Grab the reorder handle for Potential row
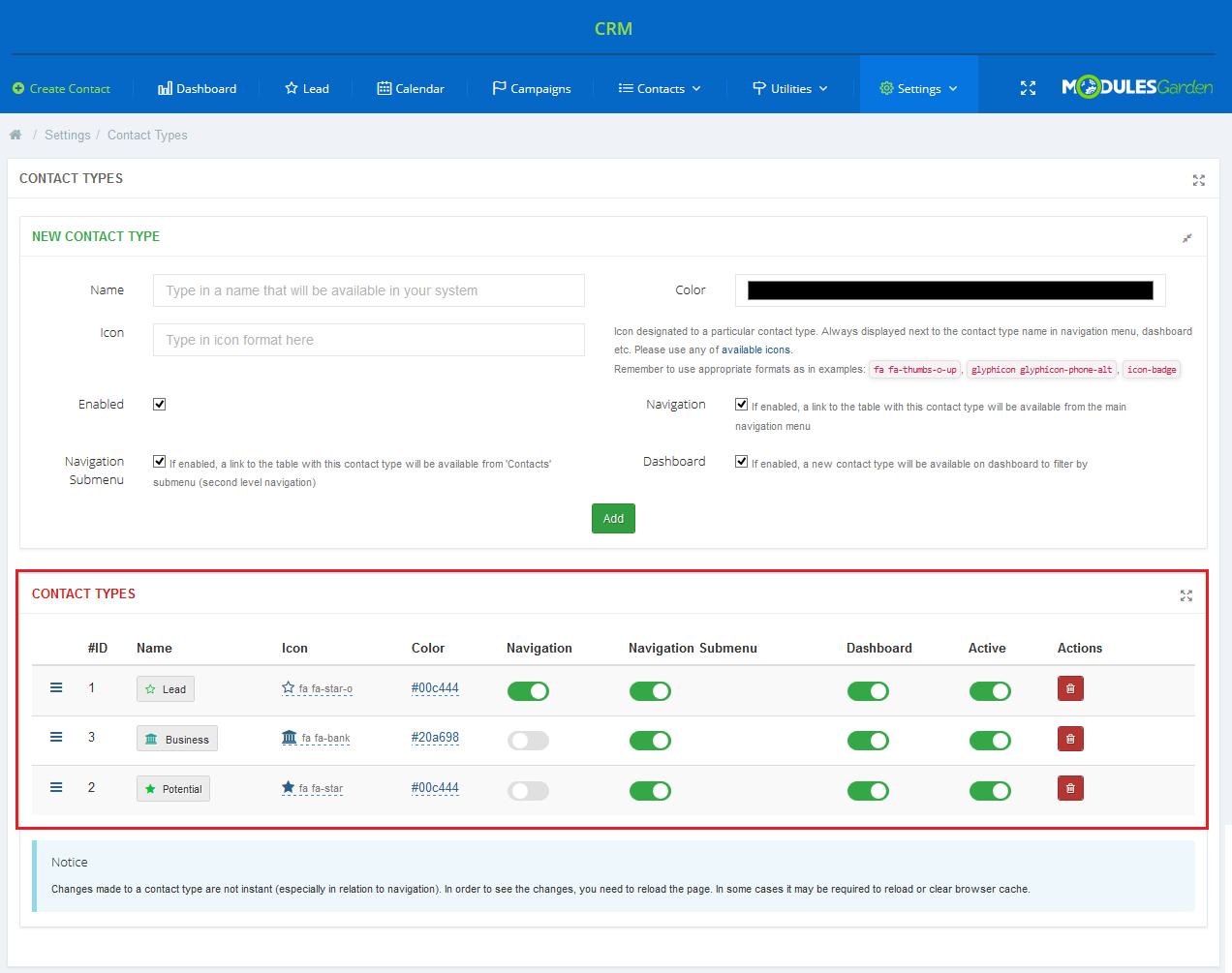Viewport: 1232px width, 973px height. tap(56, 787)
